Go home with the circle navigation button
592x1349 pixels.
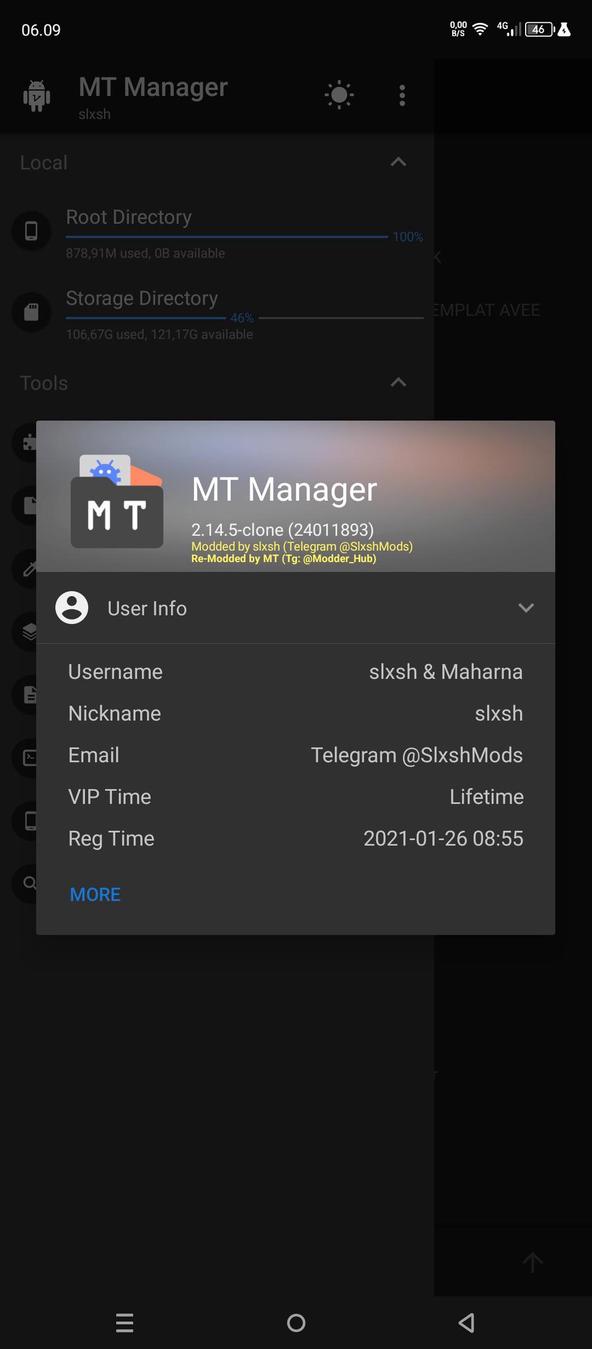pos(296,1323)
